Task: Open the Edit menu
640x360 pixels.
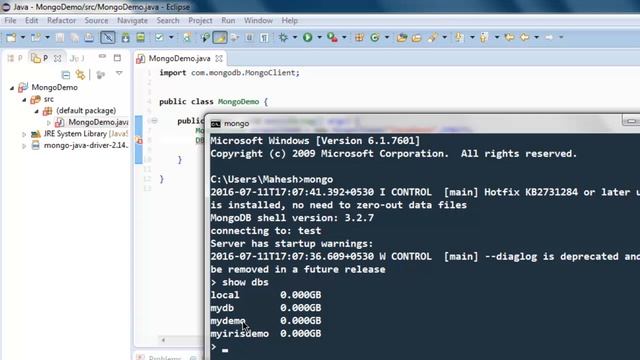Action: (x=31, y=20)
